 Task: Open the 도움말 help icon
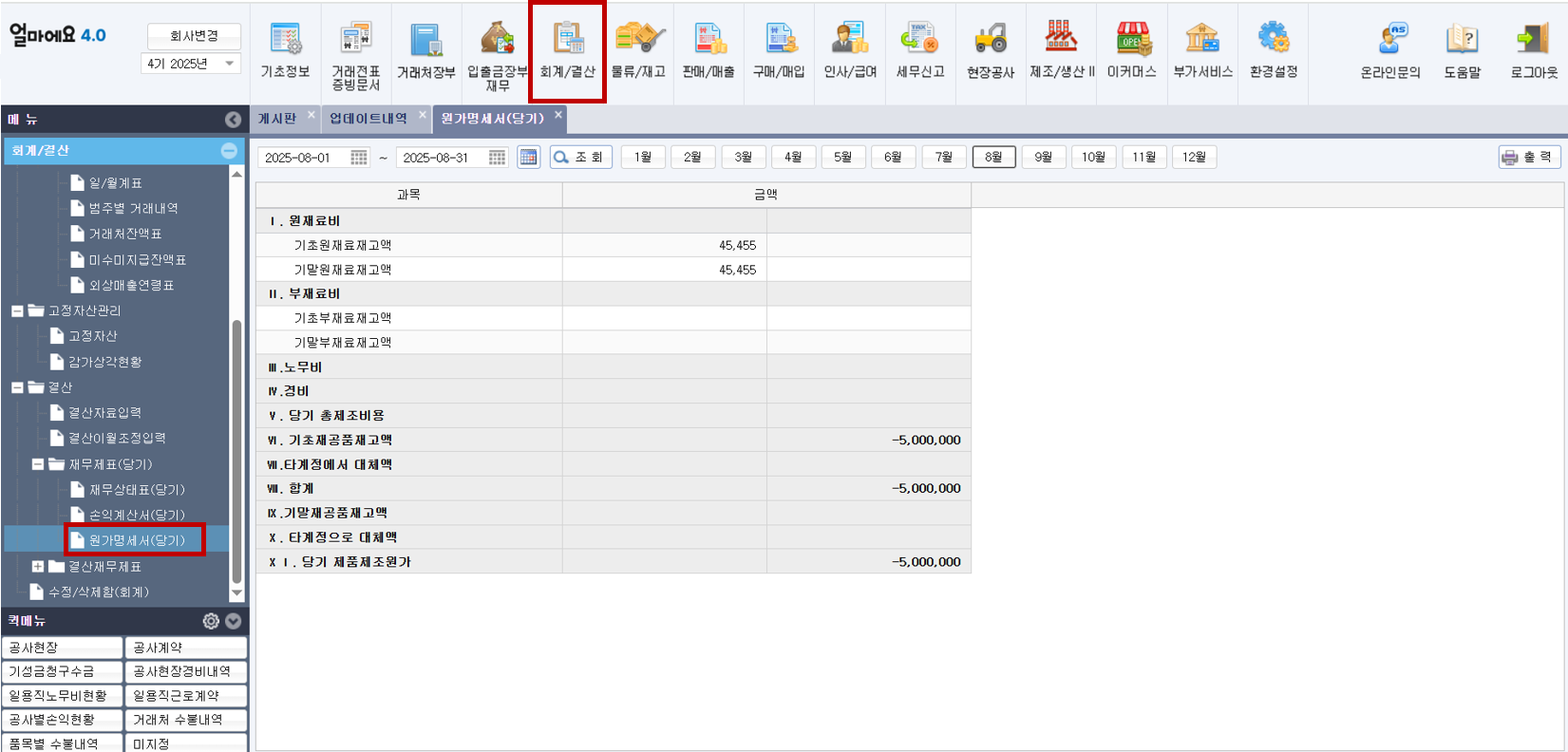click(x=1463, y=51)
